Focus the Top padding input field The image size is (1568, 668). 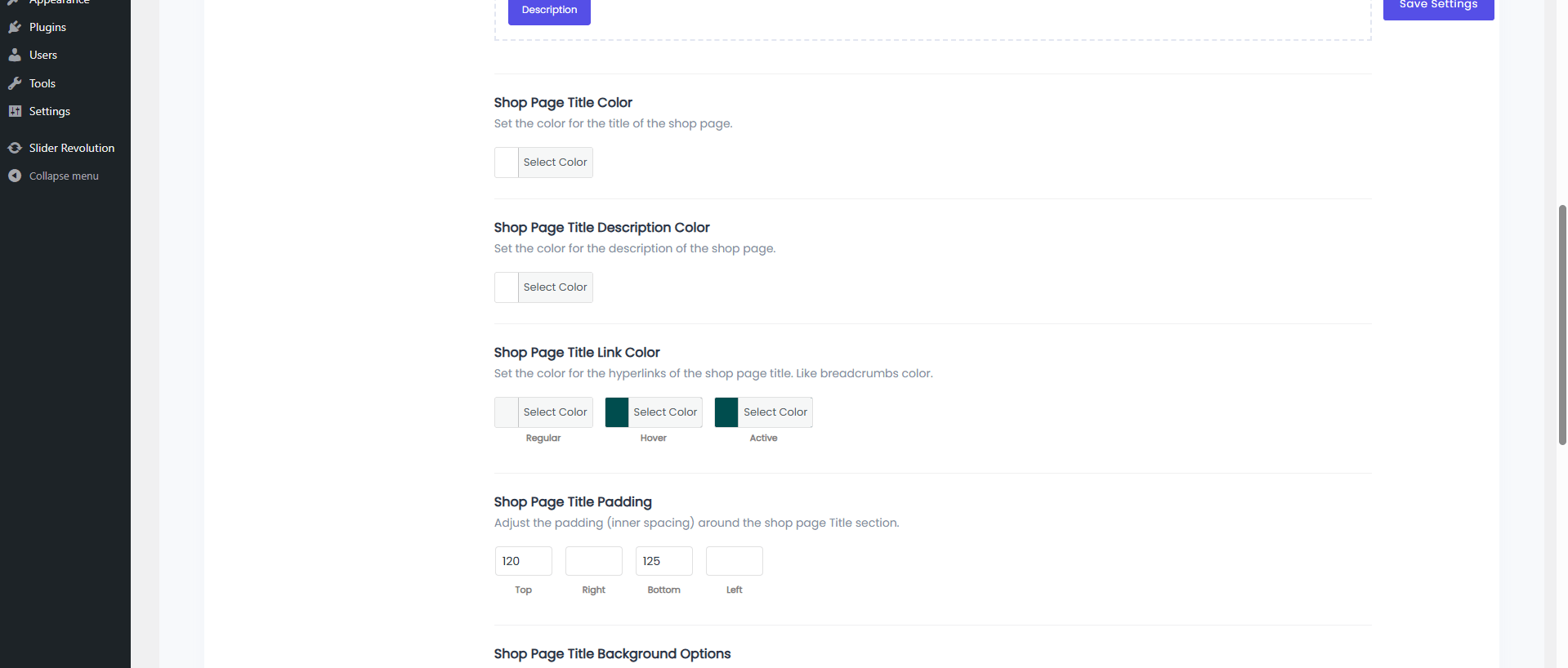[524, 561]
